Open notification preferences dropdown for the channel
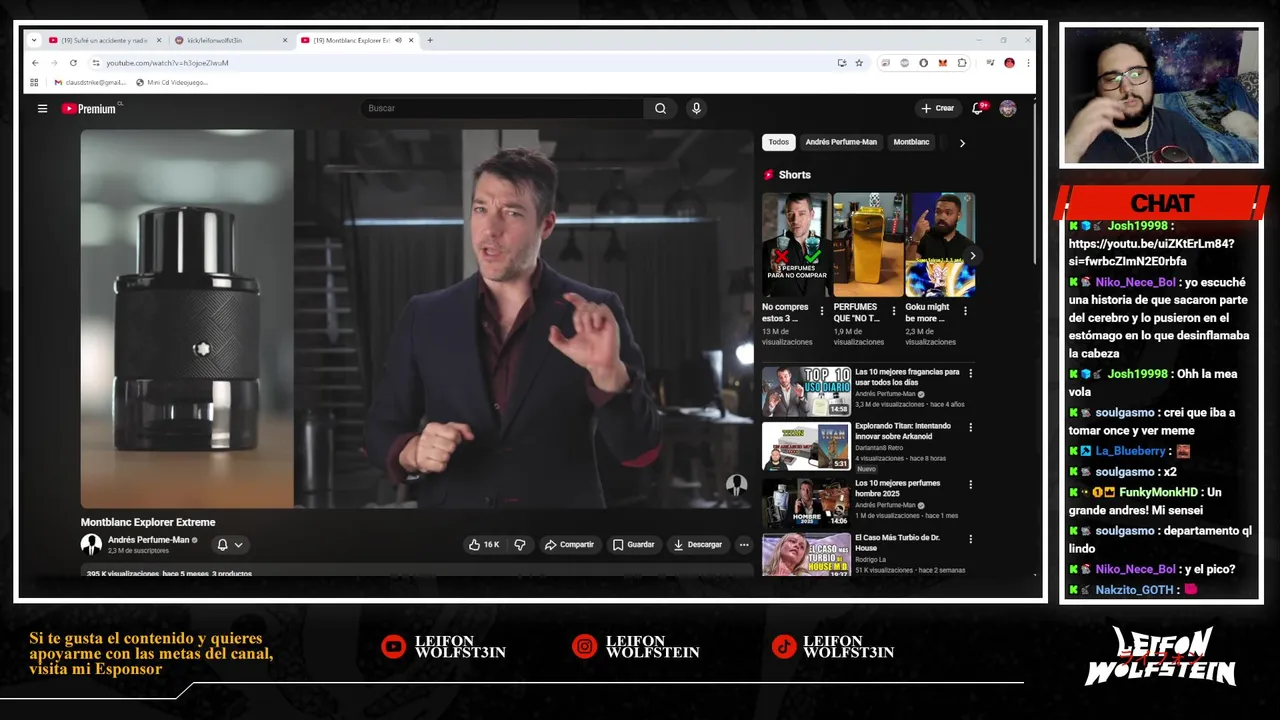Viewport: 1280px width, 720px height. click(230, 545)
